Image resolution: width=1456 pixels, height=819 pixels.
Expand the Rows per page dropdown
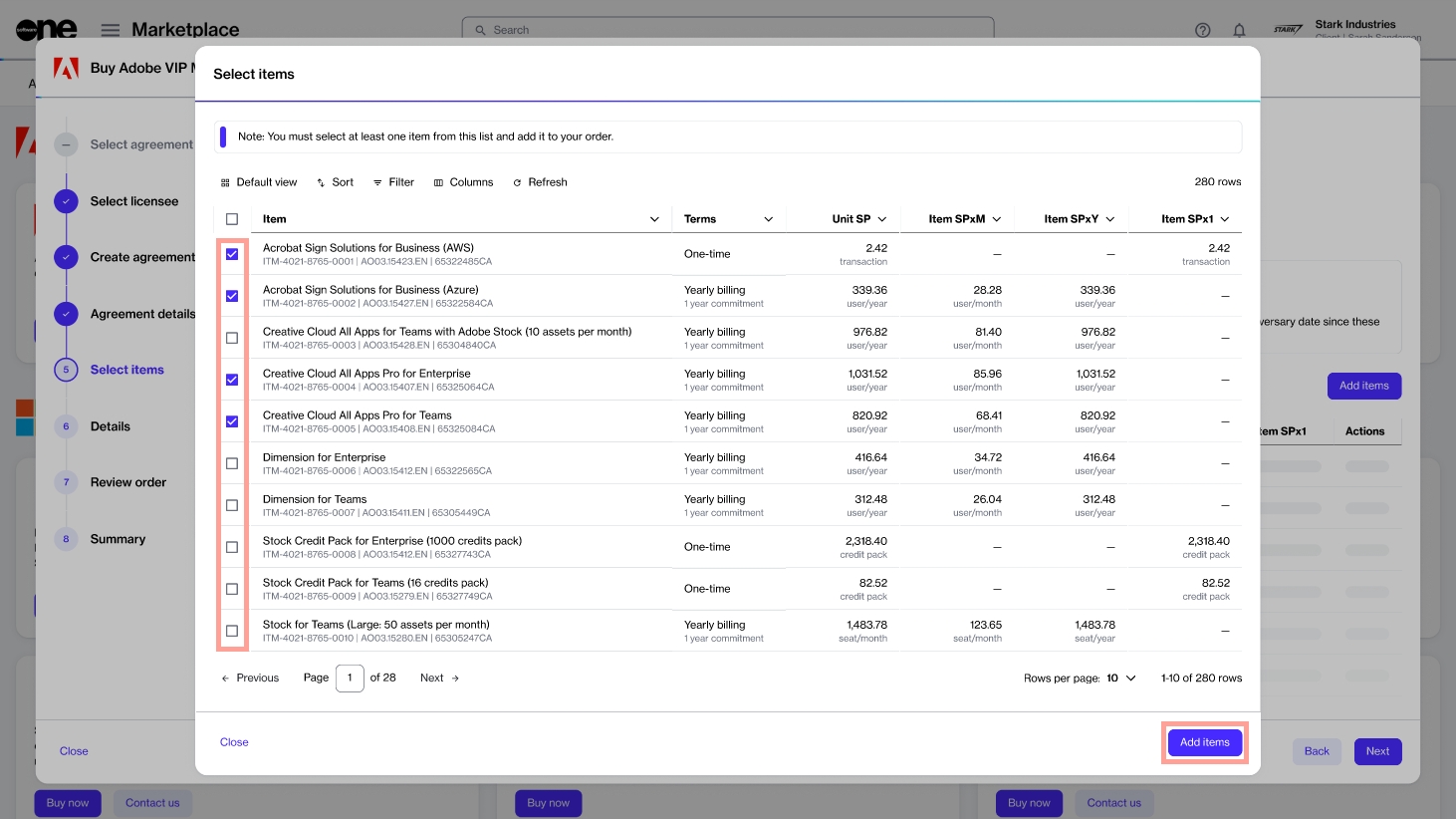[1121, 679]
